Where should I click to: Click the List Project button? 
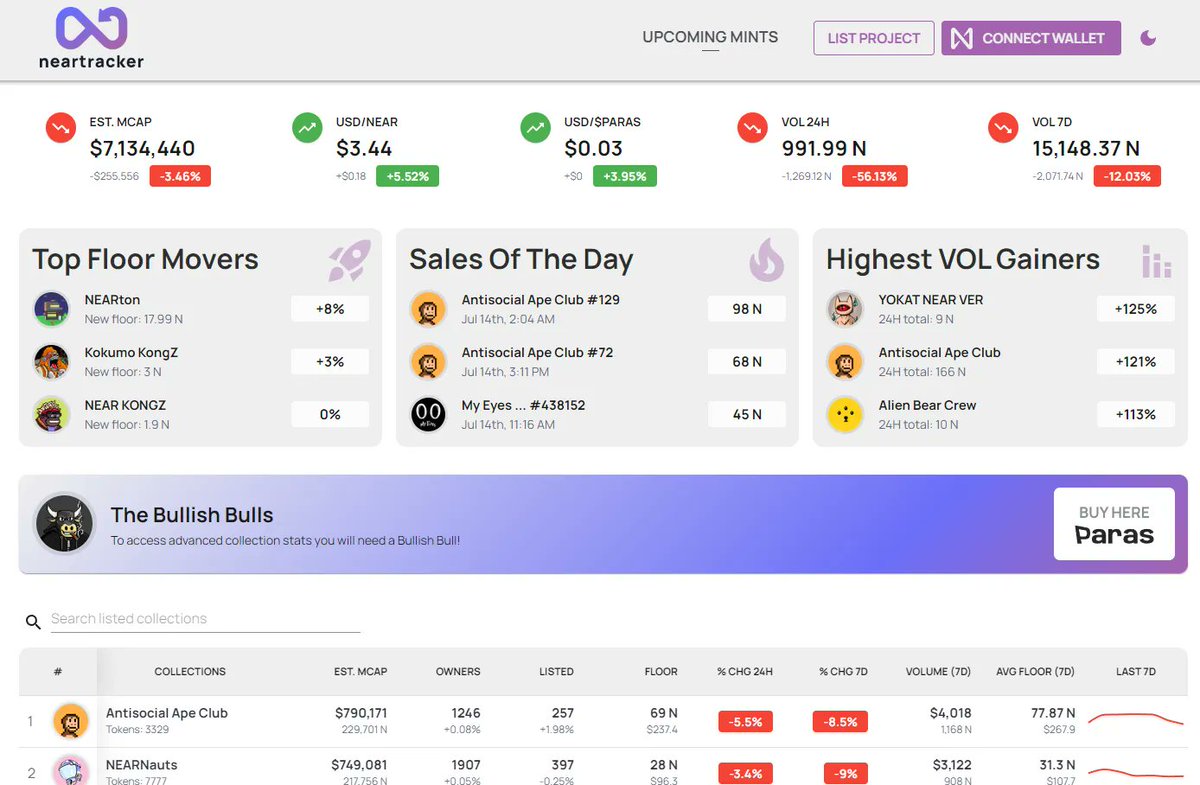pos(874,38)
